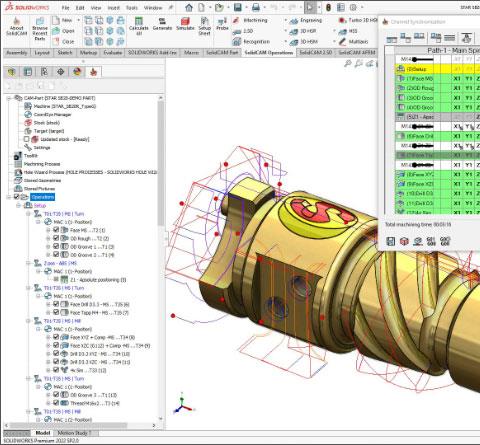This screenshot has width=480, height=445.
Task: Open the FeatureManager design tree tab
Action: [x=12, y=72]
